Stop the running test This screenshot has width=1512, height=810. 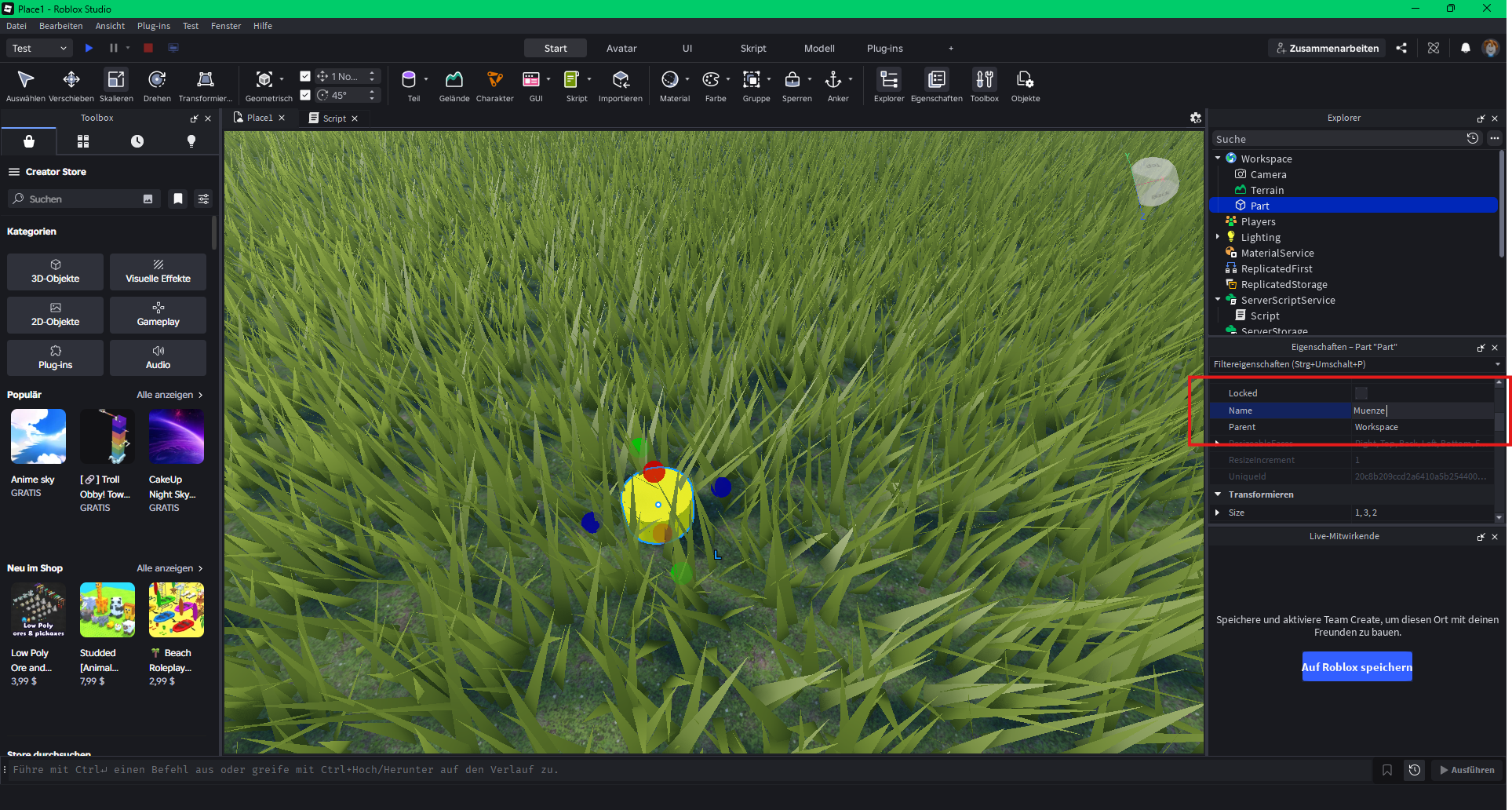(148, 48)
